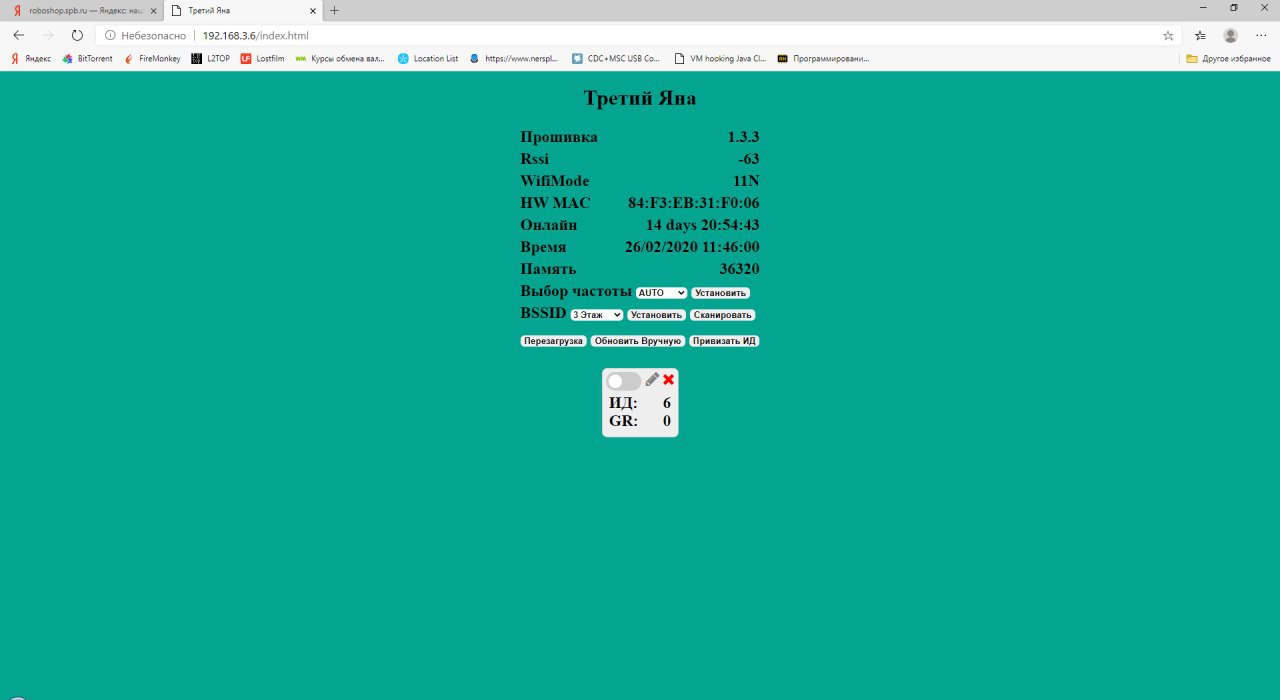Go back in browser history

pyautogui.click(x=18, y=35)
